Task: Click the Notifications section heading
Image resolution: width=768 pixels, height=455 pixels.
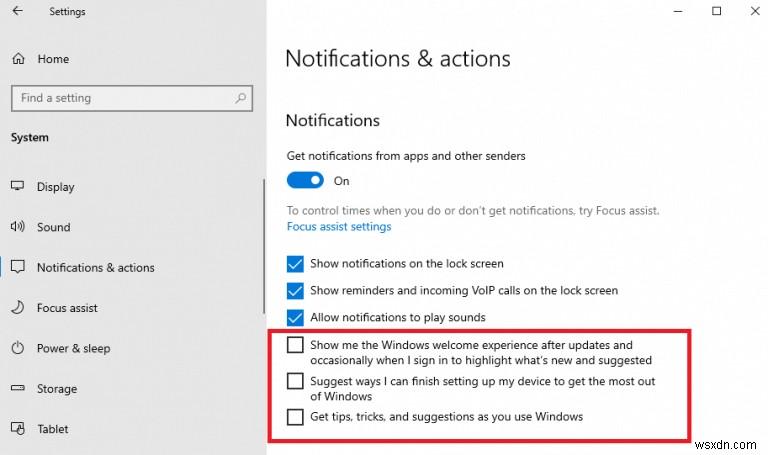Action: click(x=333, y=120)
